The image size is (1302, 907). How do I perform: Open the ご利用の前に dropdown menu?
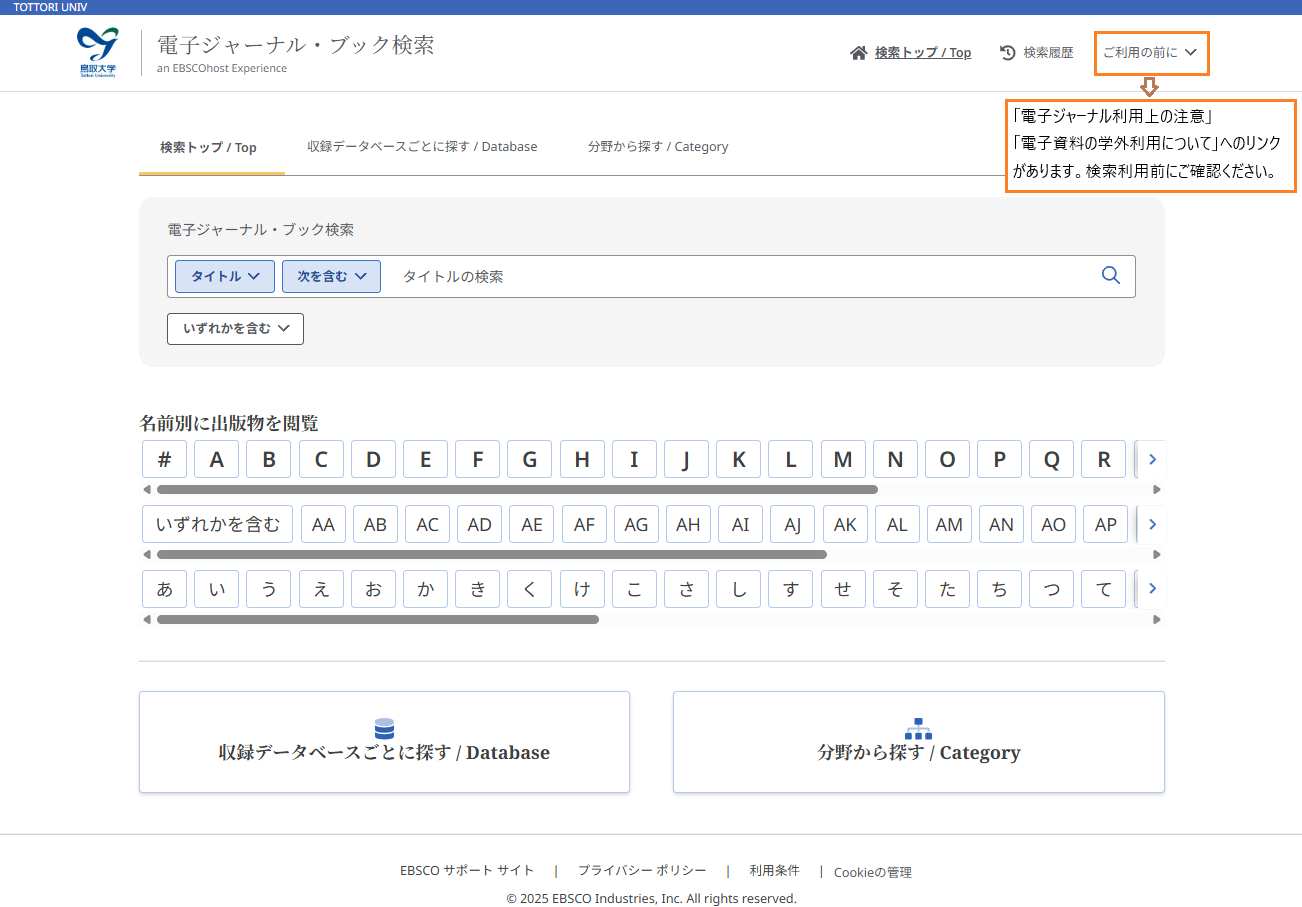(1151, 52)
